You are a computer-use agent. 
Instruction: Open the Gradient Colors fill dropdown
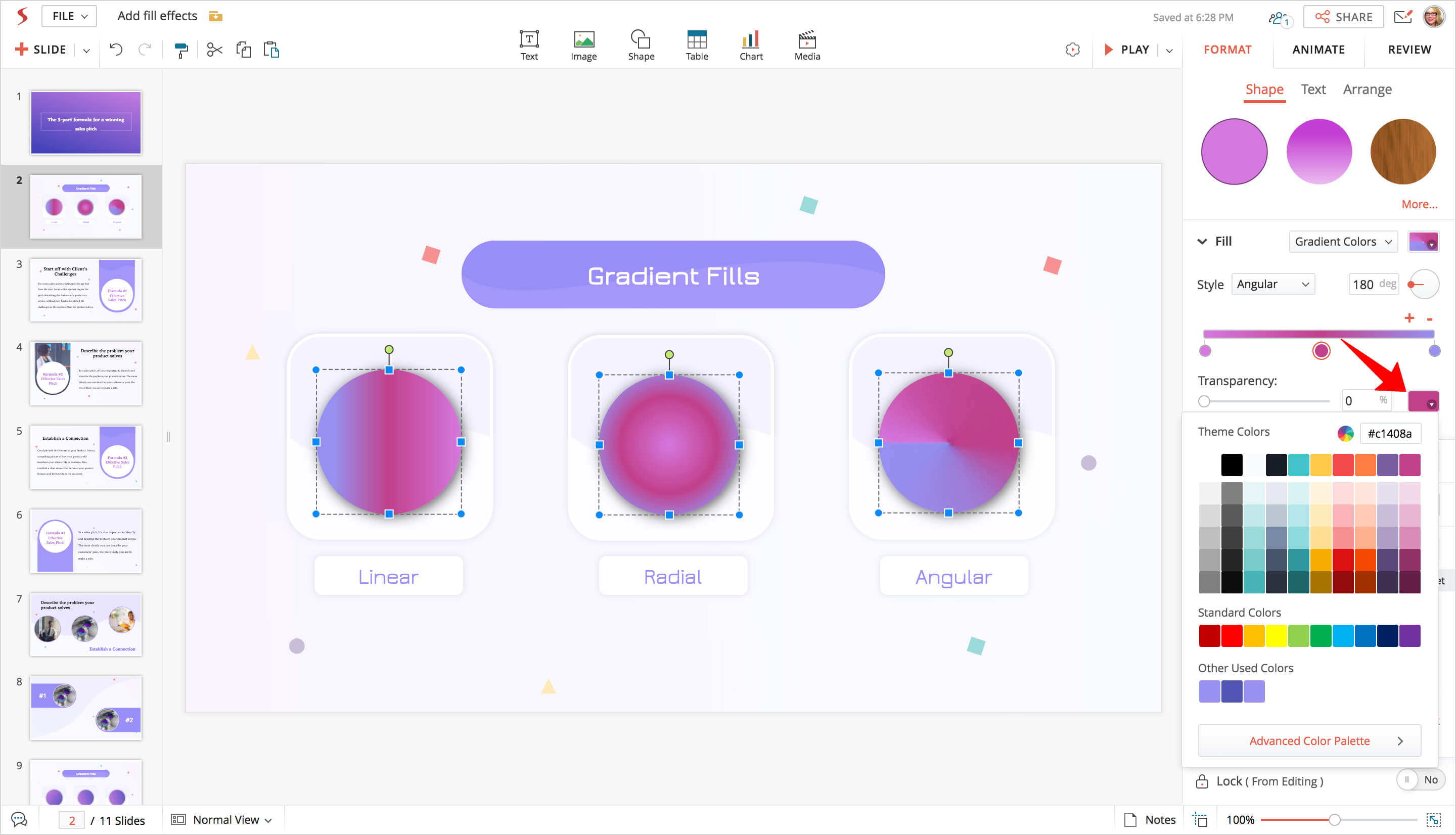tap(1342, 242)
